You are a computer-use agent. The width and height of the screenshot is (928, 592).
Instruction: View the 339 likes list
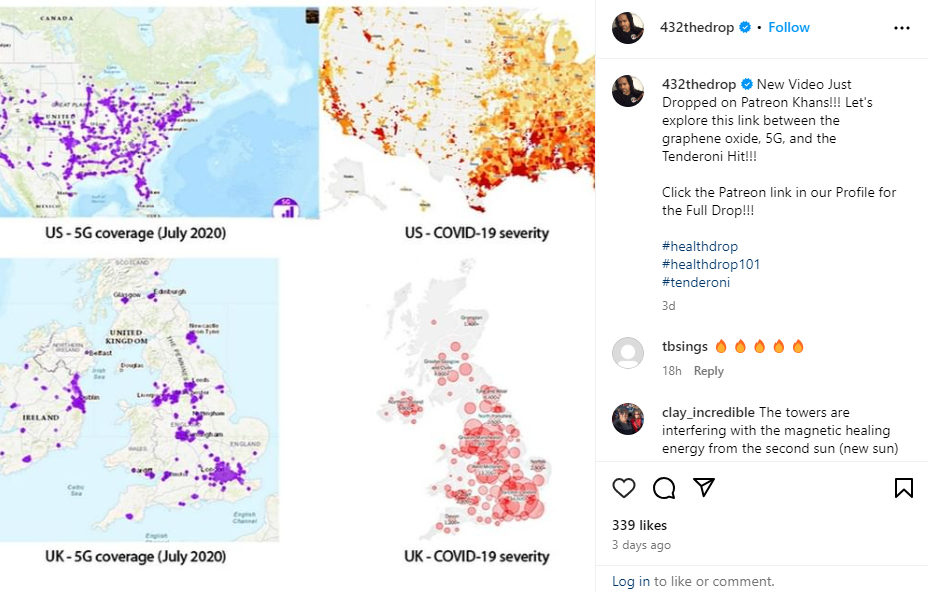pos(639,525)
